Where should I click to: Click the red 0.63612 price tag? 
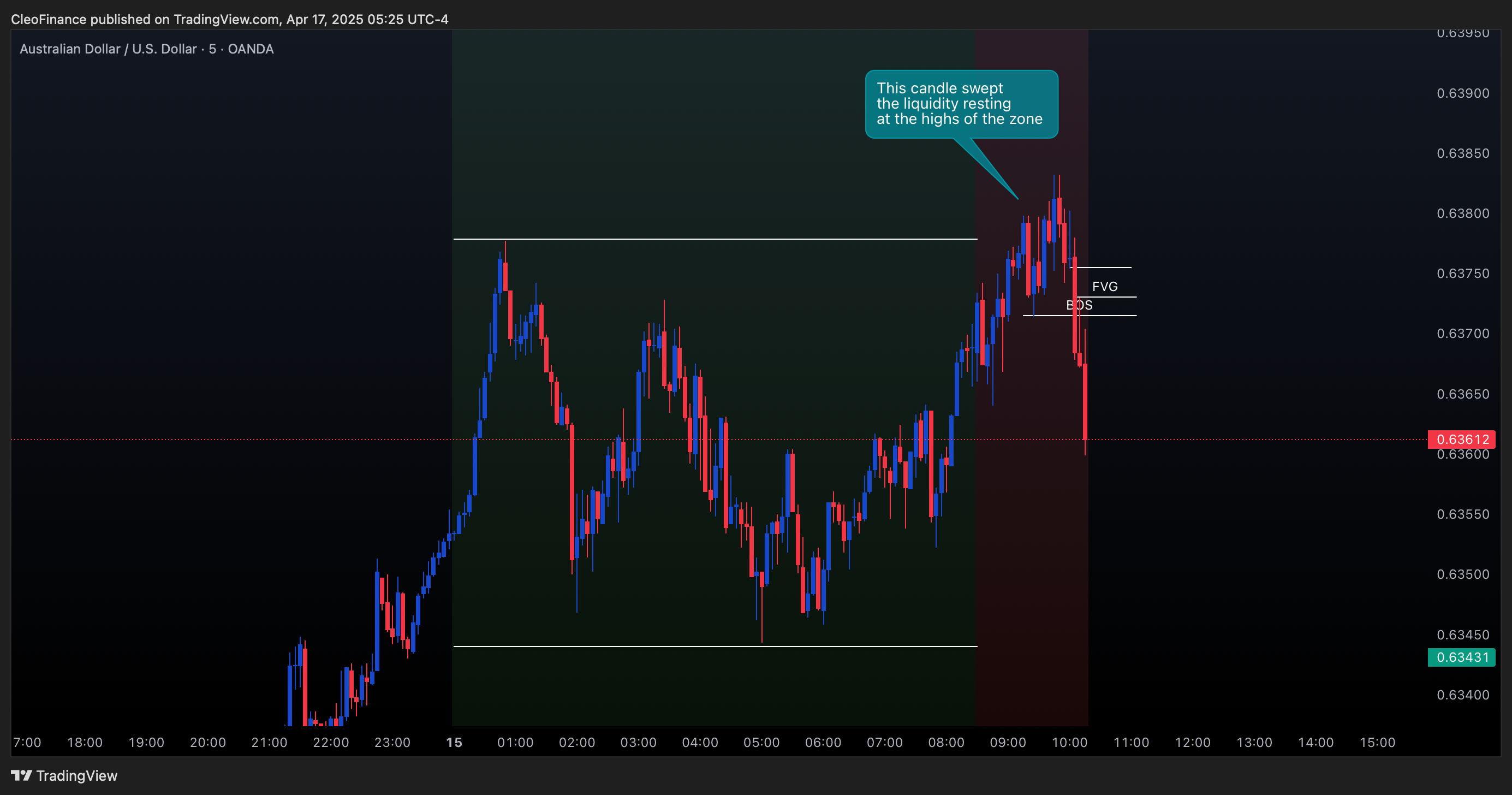click(1461, 439)
